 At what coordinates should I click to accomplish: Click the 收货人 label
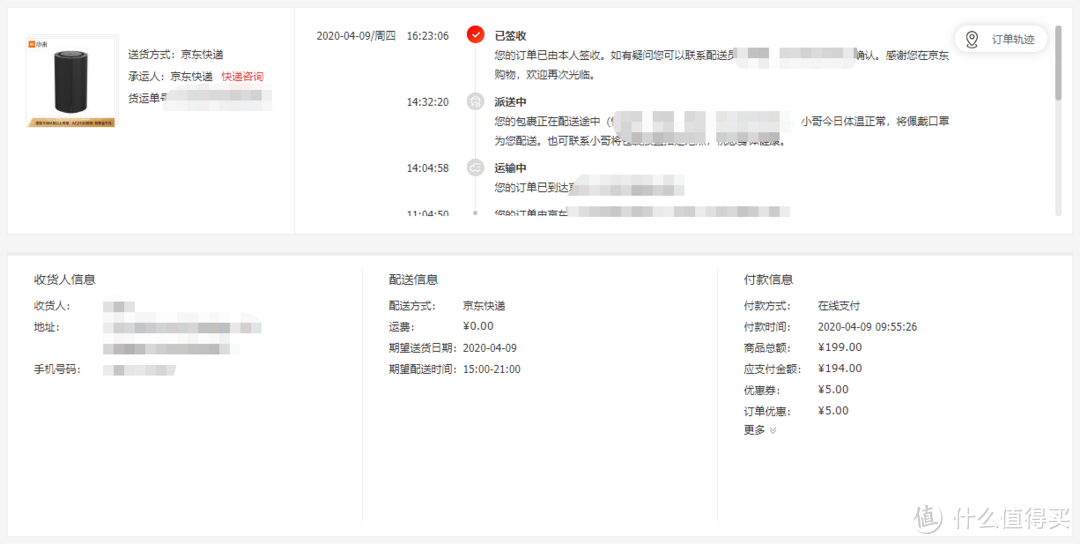click(52, 306)
